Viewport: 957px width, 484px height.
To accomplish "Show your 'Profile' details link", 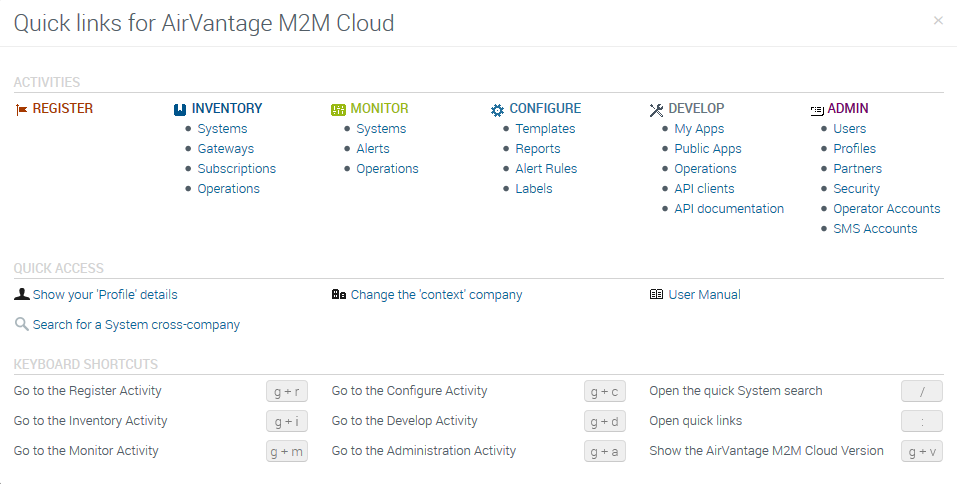I will pyautogui.click(x=105, y=295).
